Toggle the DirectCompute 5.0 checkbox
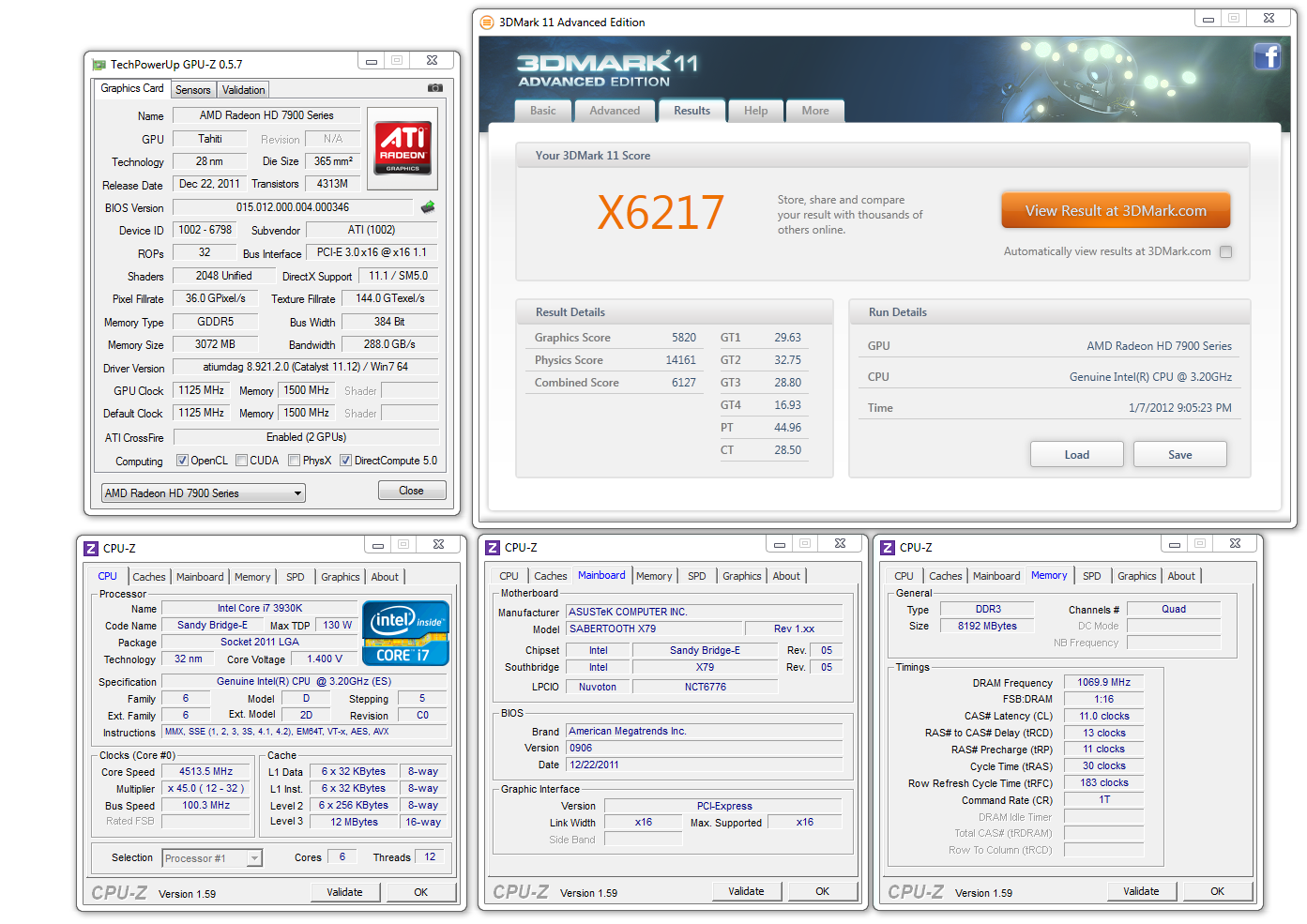This screenshot has width=1307, height=924. tap(346, 461)
